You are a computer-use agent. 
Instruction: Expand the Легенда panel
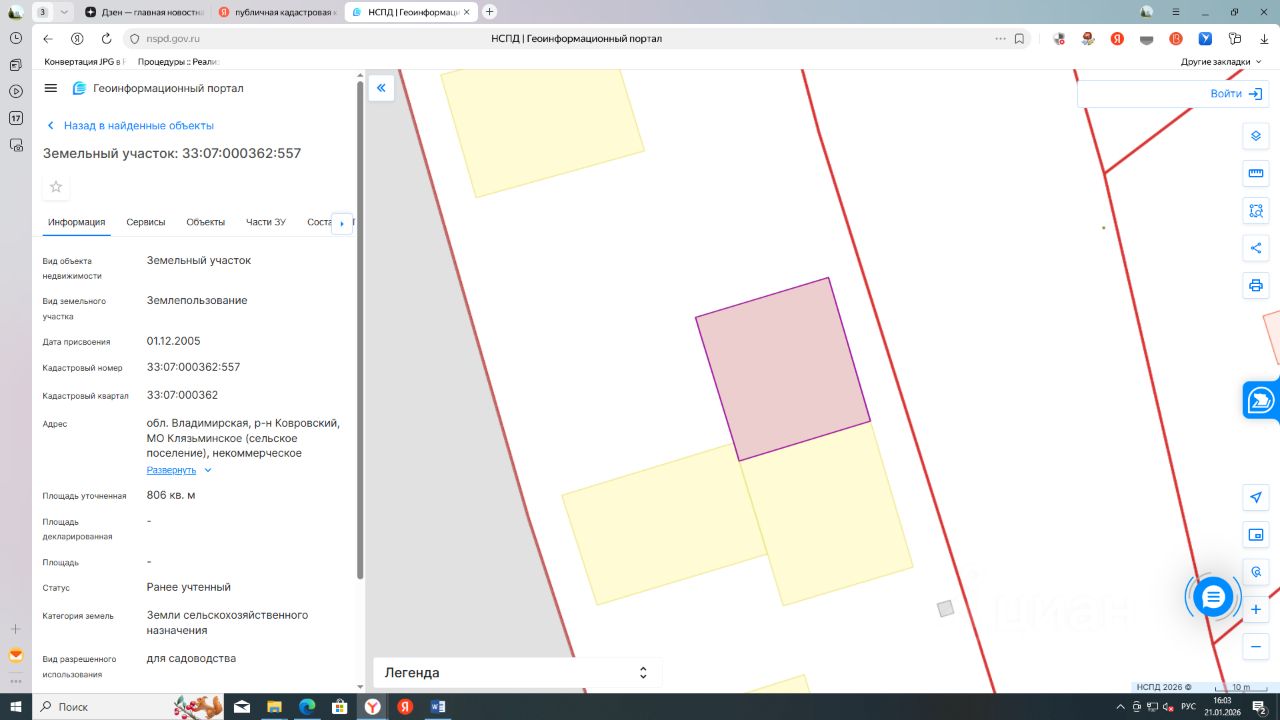click(x=517, y=673)
